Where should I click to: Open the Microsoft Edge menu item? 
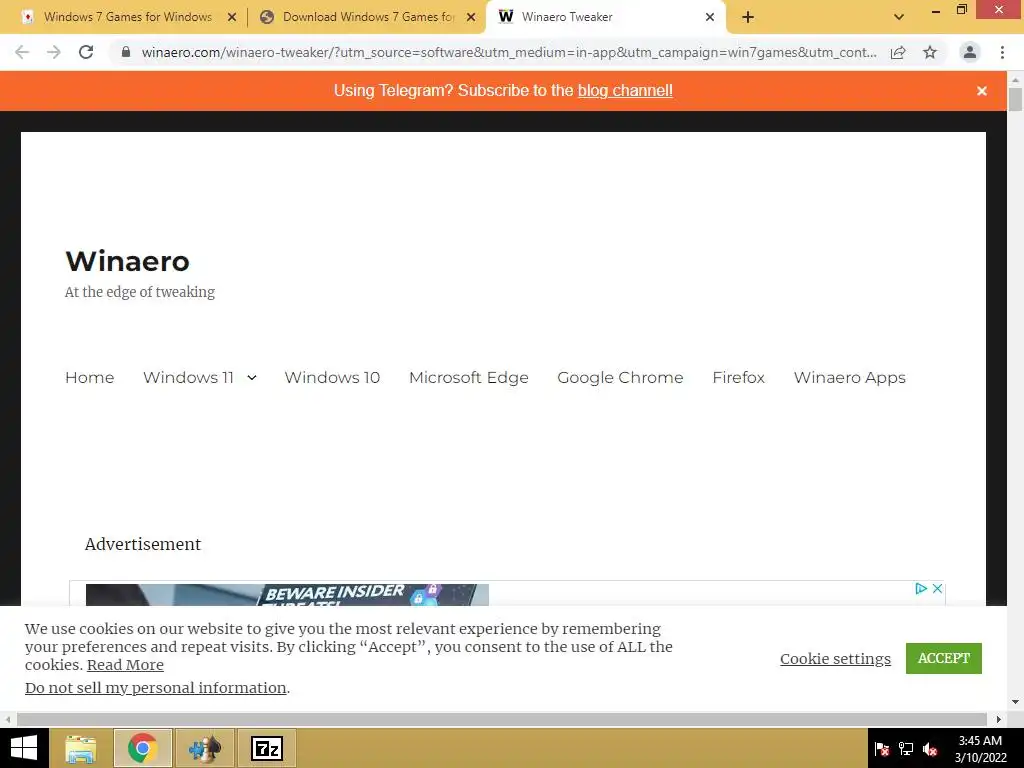click(469, 377)
